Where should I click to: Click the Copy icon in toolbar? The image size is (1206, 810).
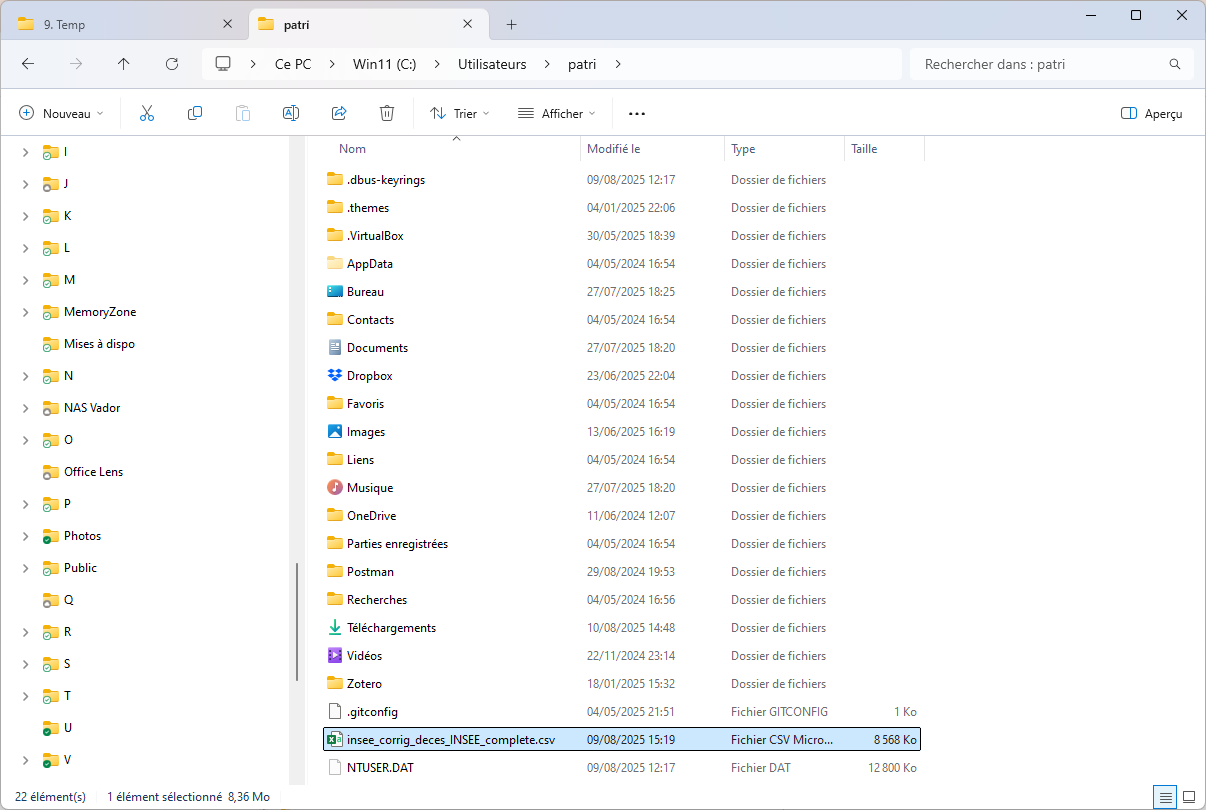pos(195,113)
